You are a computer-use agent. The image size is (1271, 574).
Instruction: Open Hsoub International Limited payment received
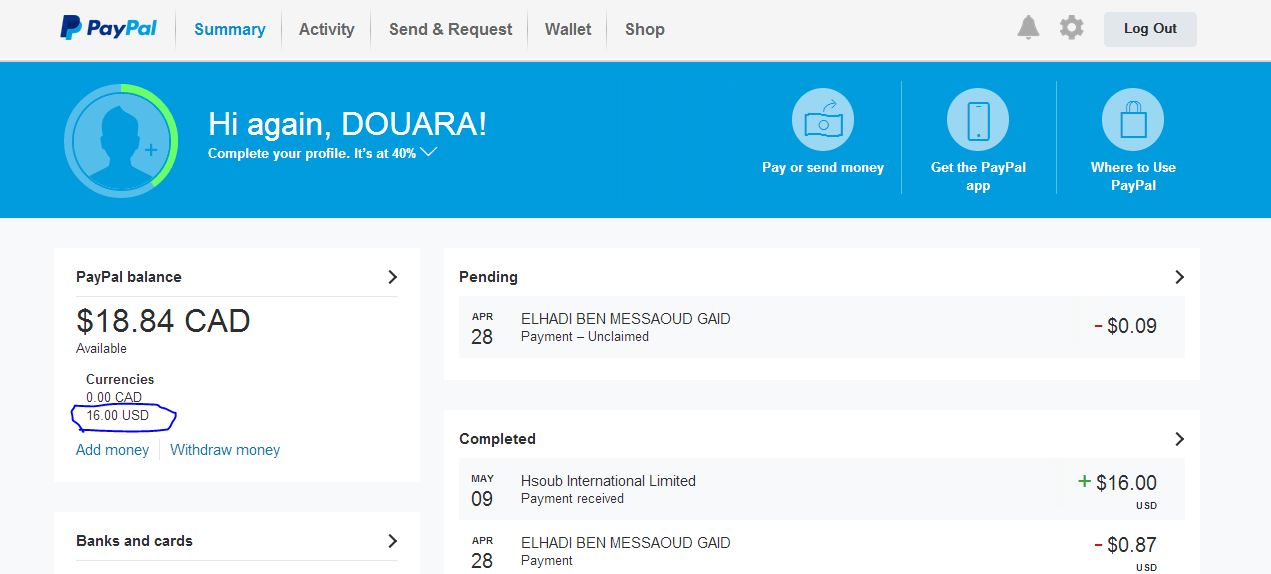click(821, 489)
